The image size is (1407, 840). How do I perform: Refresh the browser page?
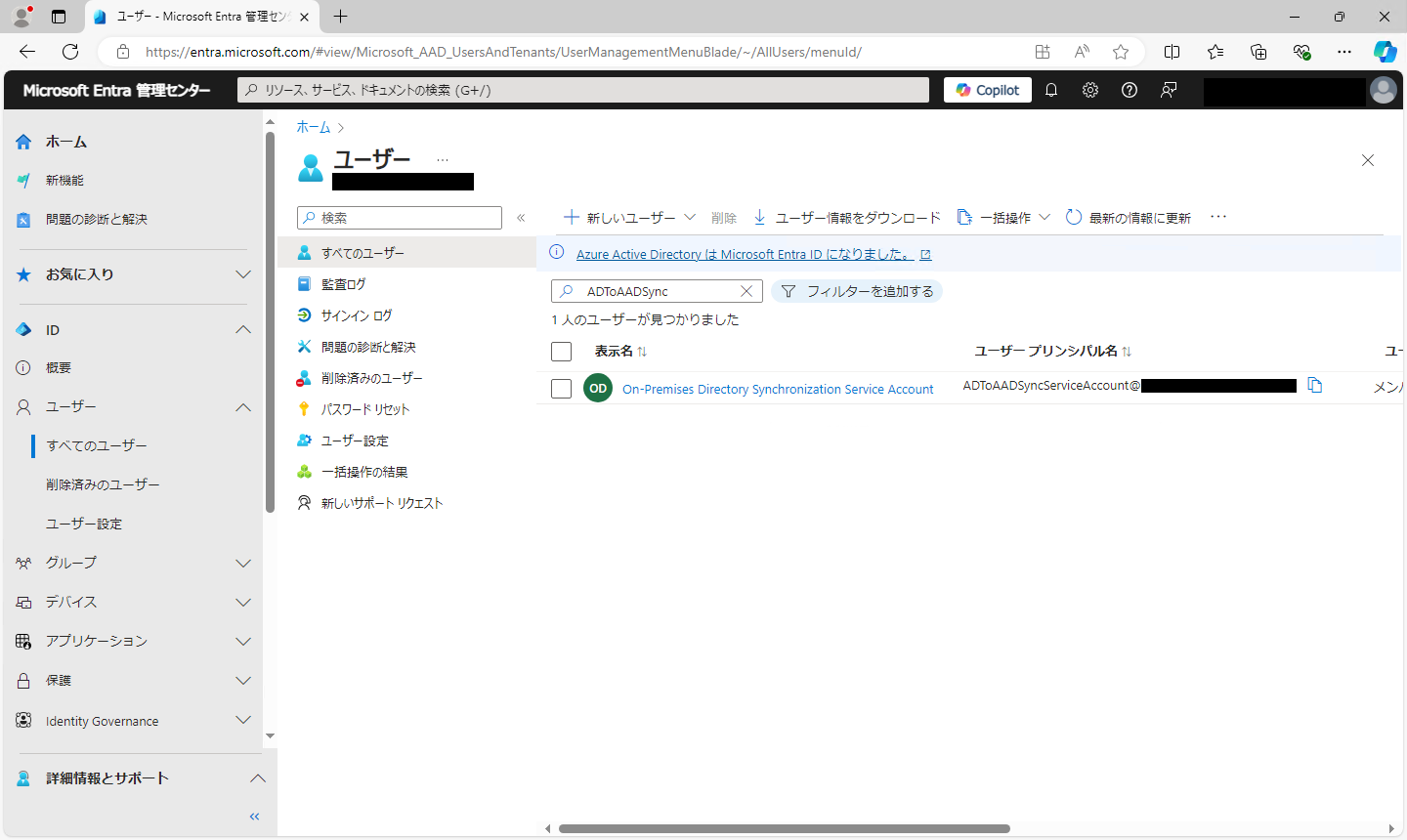click(70, 52)
